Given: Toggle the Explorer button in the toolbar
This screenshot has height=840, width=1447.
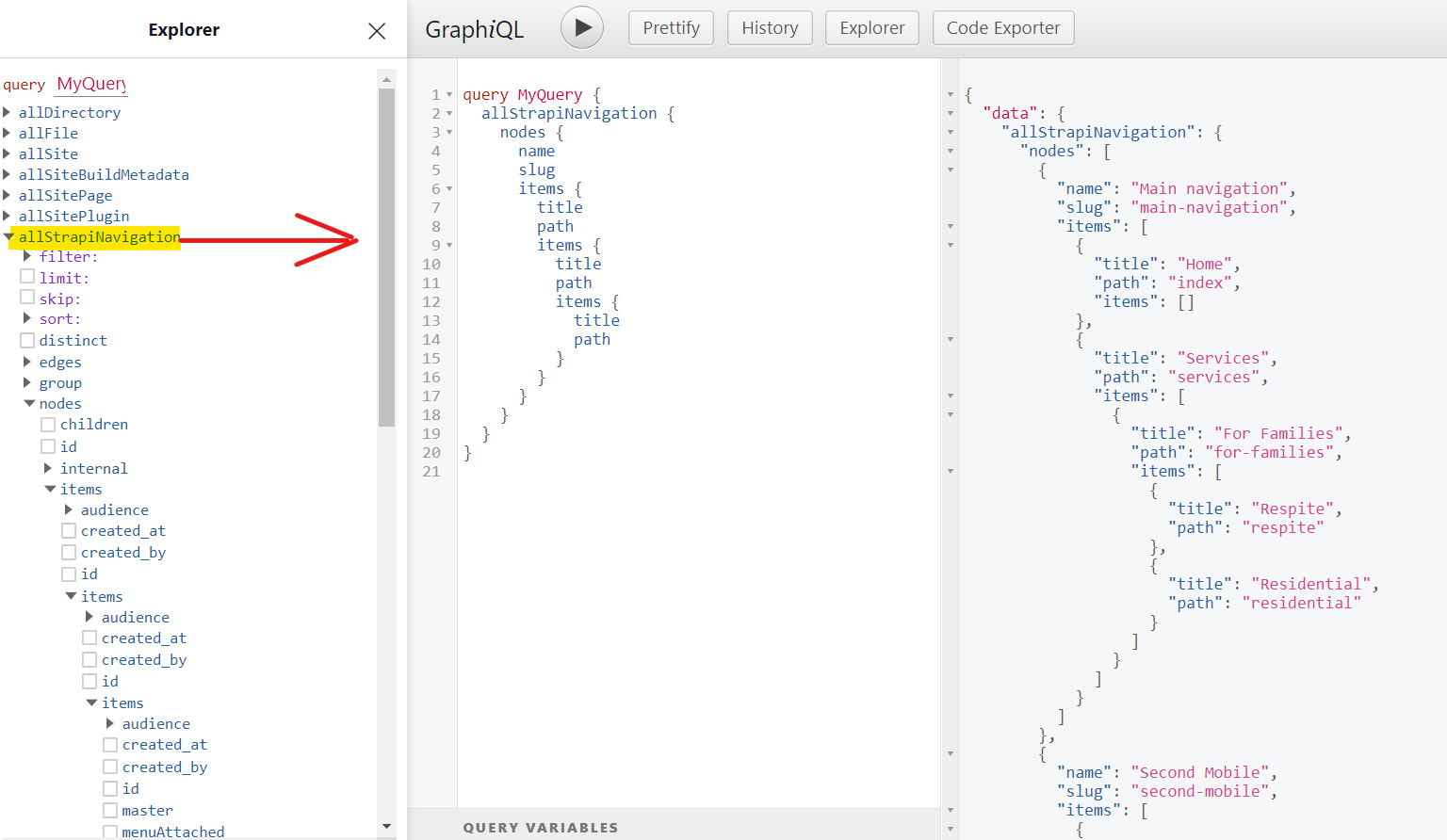Looking at the screenshot, I should [x=871, y=28].
